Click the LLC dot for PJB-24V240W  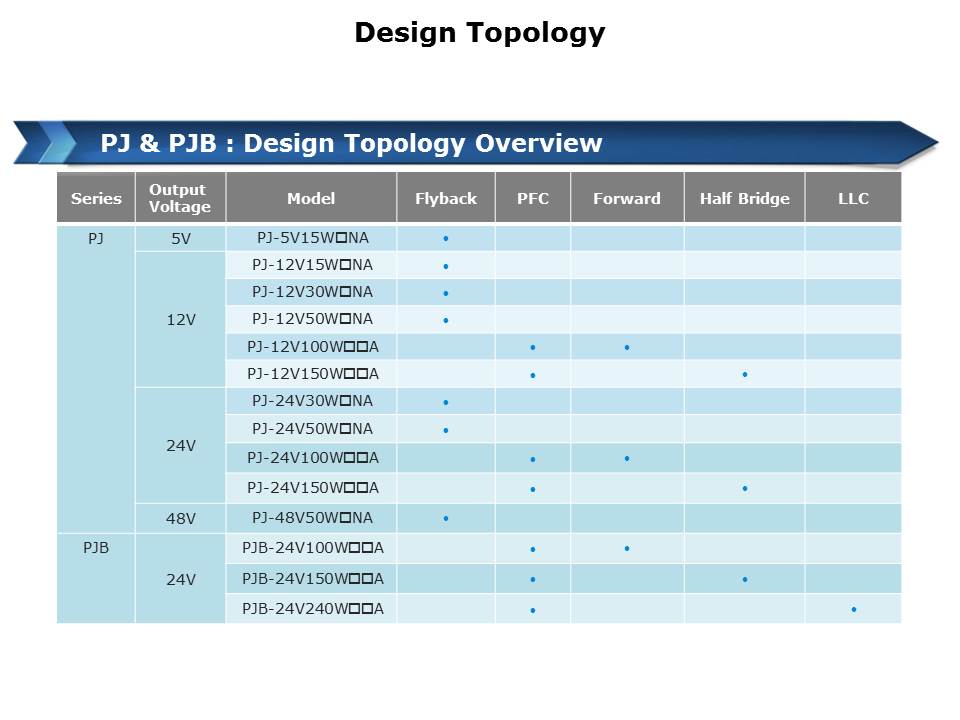(853, 608)
